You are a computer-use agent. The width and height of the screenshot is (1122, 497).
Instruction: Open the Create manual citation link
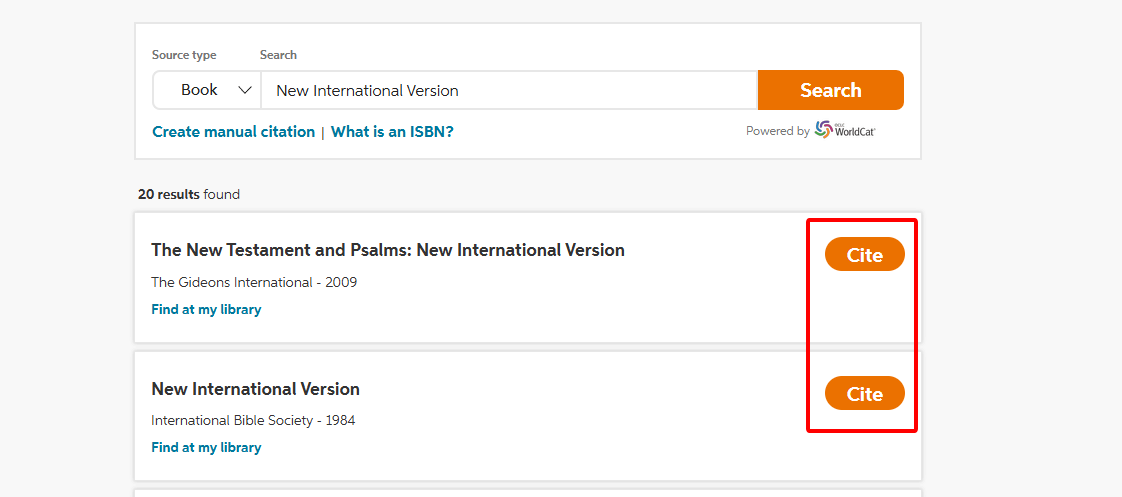(x=233, y=132)
